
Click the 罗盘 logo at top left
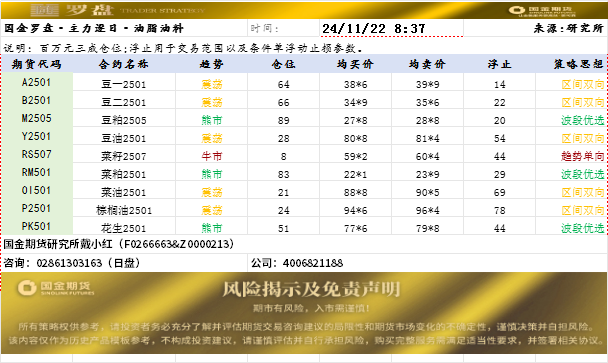click(x=73, y=10)
